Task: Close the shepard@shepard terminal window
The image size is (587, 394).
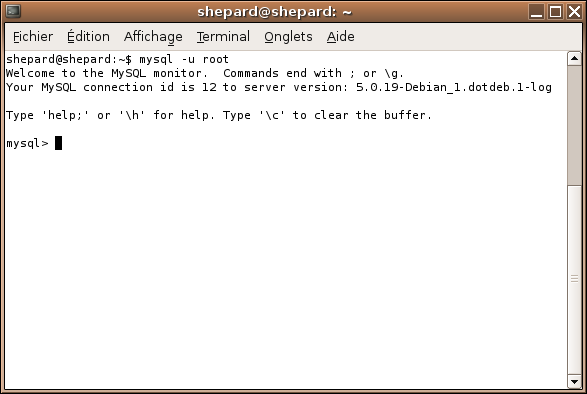Action: [x=574, y=11]
